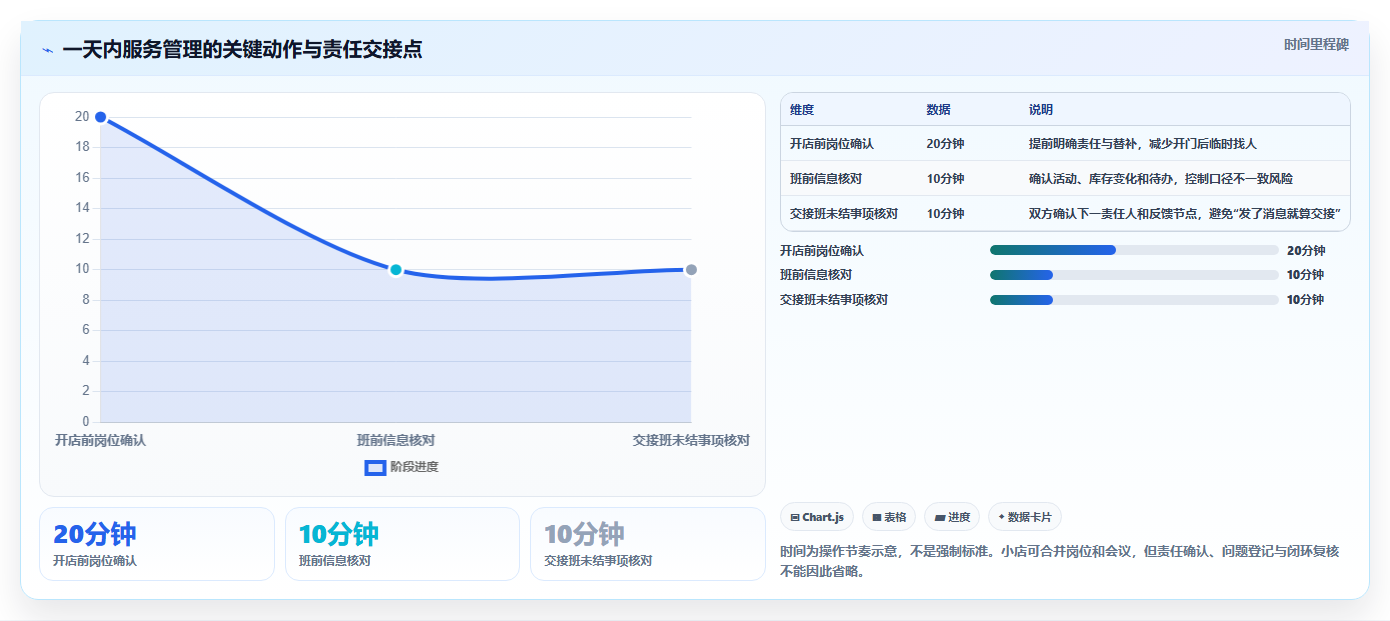Click the lightning icon beside the title
The height and width of the screenshot is (621, 1390).
coord(47,50)
